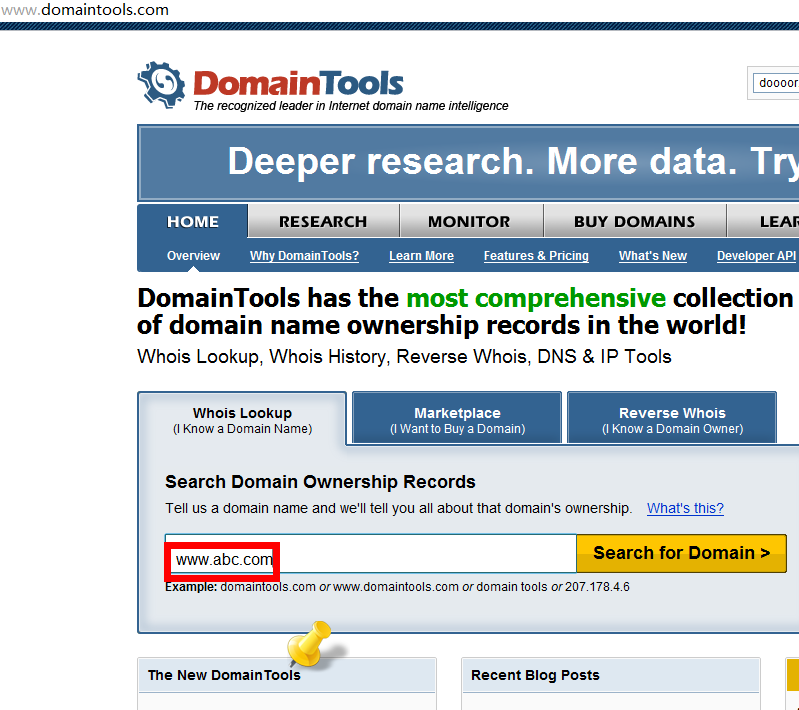Image resolution: width=799 pixels, height=710 pixels.
Task: Click The New DomainTools panel header
Action: point(287,675)
